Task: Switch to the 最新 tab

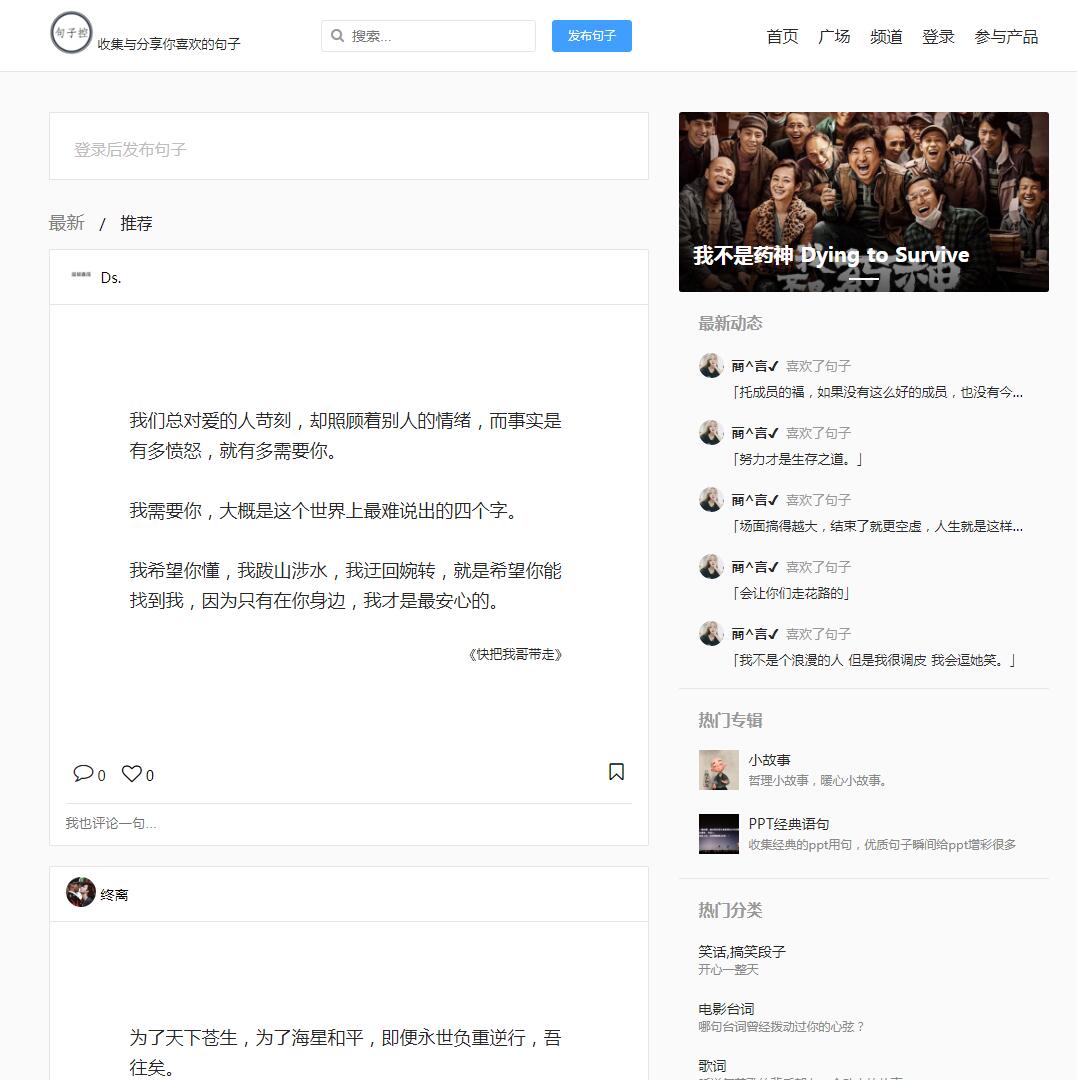Action: [x=67, y=223]
